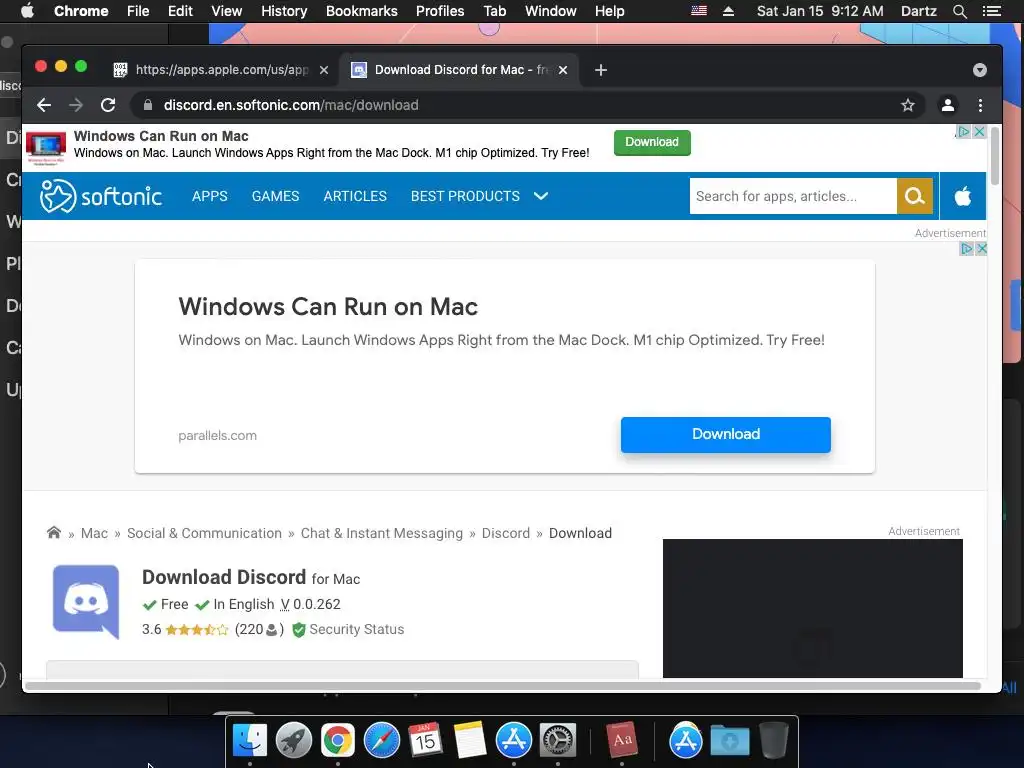
Task: Close the apps.apple.com tab
Action: [324, 70]
